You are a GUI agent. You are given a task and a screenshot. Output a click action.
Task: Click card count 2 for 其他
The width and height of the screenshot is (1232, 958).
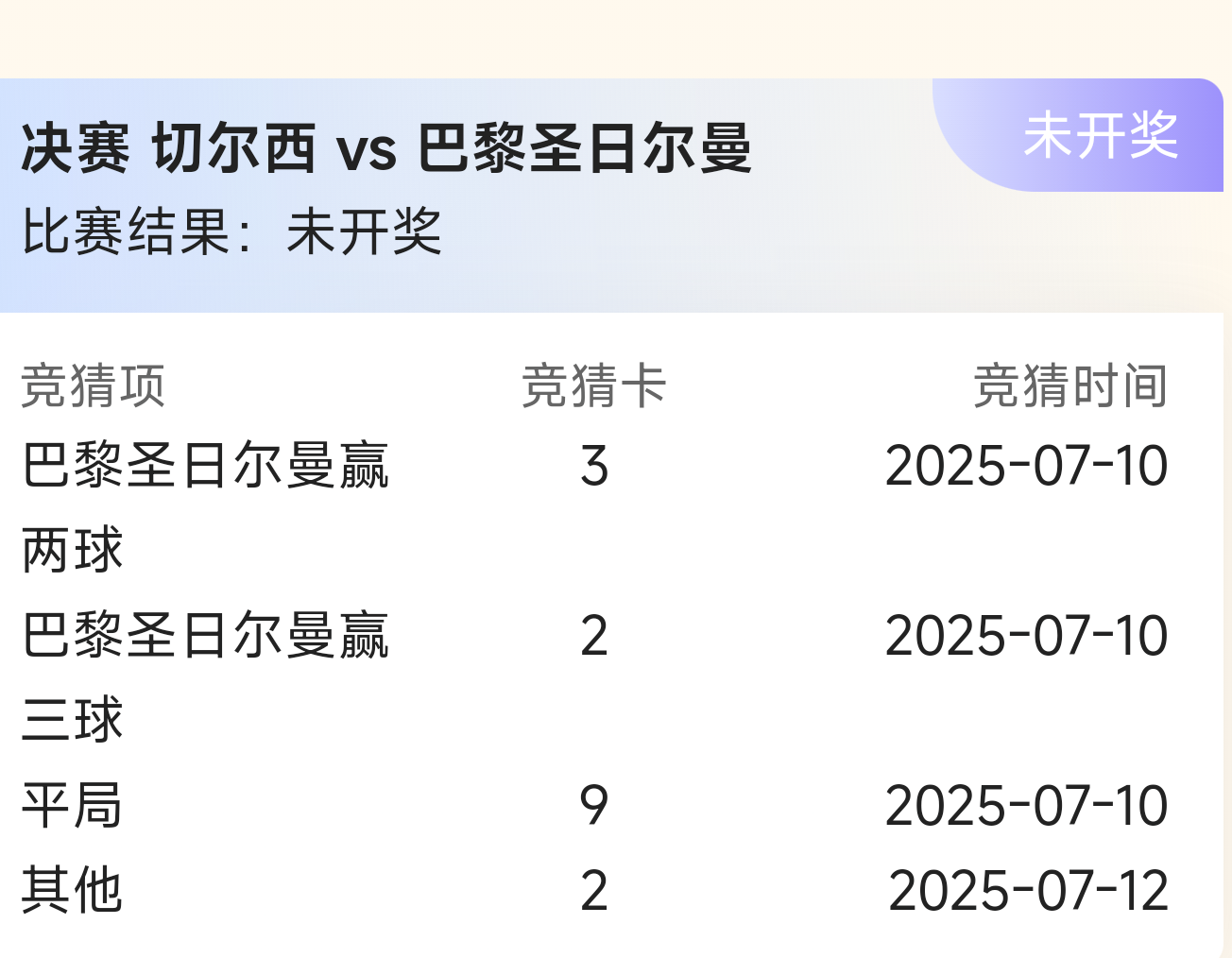tap(594, 891)
